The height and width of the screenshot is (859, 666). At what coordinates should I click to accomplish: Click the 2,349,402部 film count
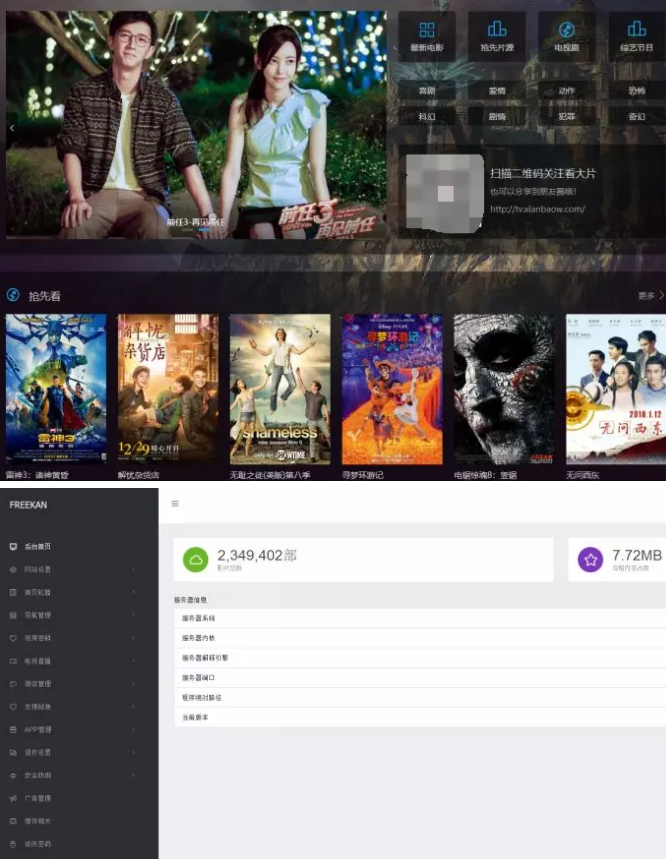257,556
